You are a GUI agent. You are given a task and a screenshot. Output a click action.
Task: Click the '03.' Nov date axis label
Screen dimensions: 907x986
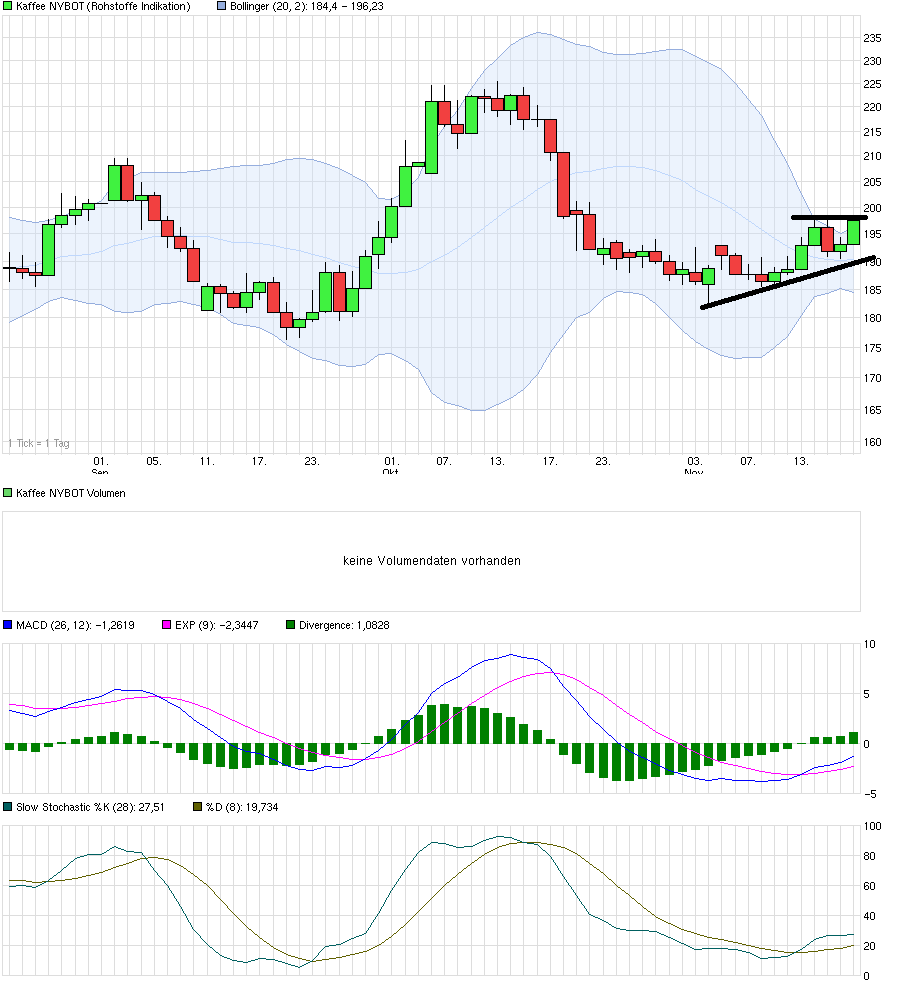click(694, 462)
